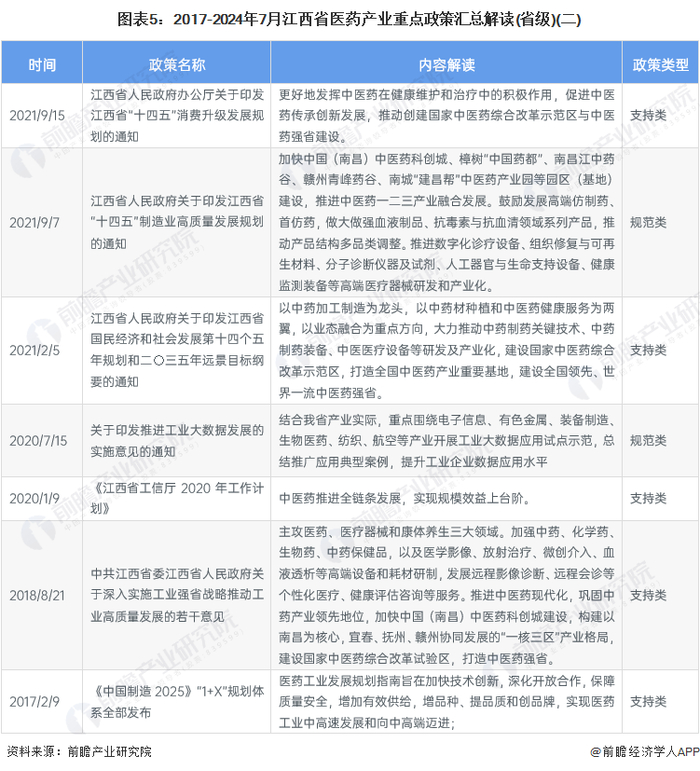Viewport: 700px width, 771px height.
Task: Select policy name 中国制造 2025 1+X规划体系
Action: click(x=177, y=702)
